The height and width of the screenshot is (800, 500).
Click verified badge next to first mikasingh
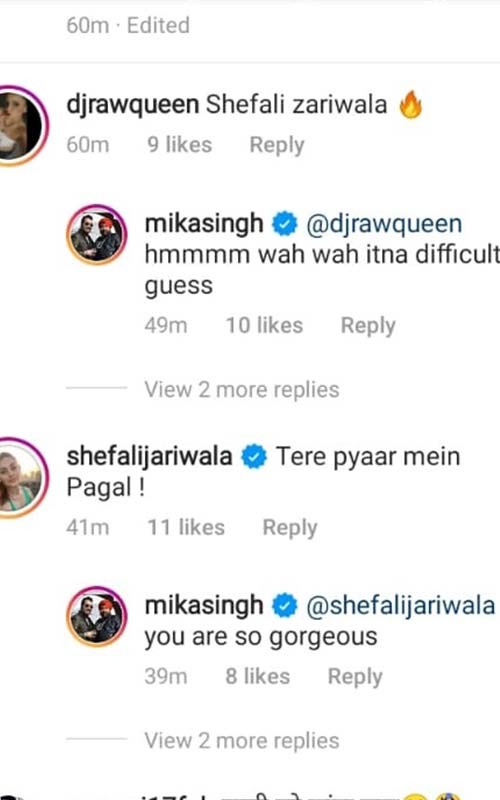284,223
